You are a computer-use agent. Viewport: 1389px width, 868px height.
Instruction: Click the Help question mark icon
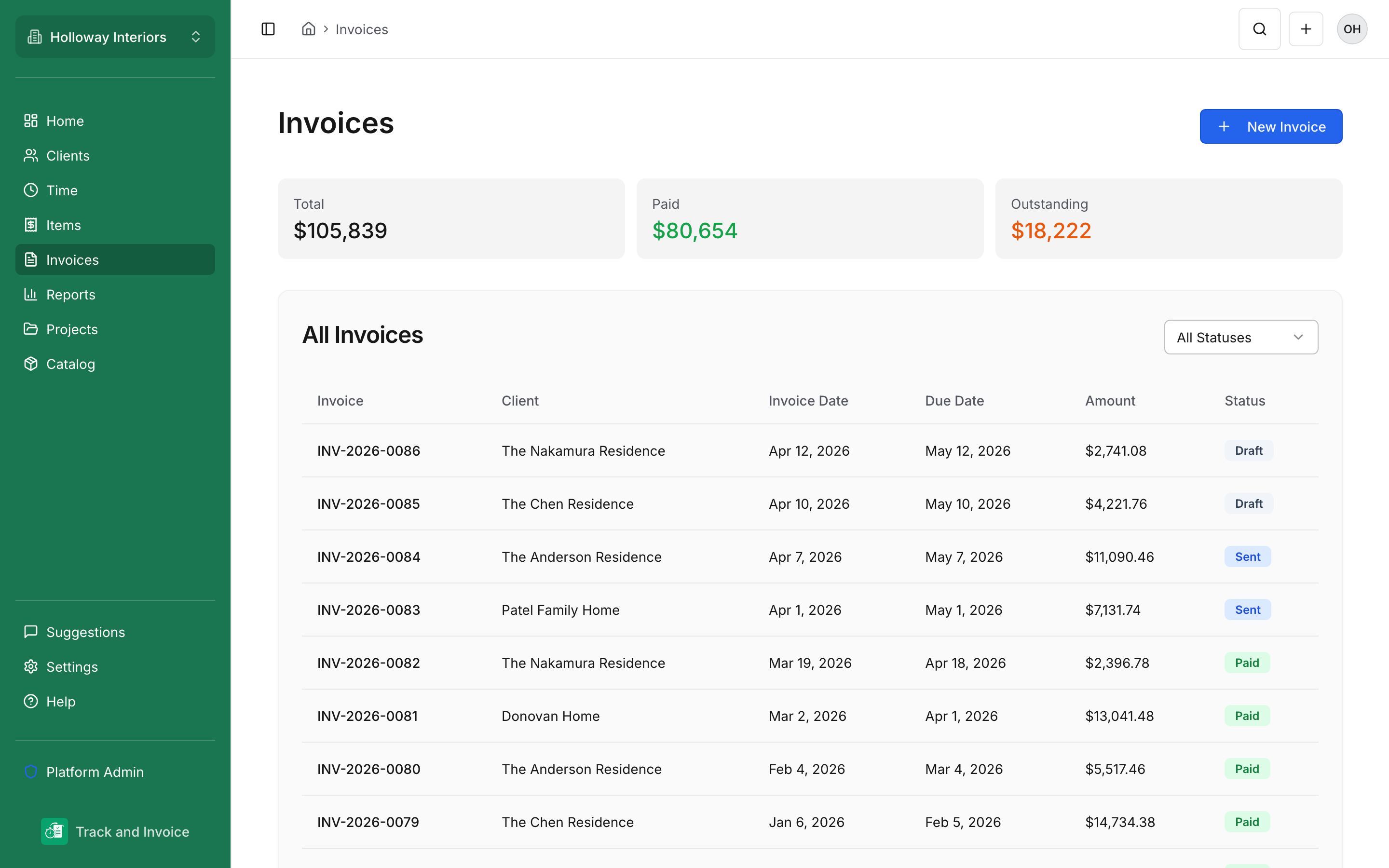(x=31, y=702)
